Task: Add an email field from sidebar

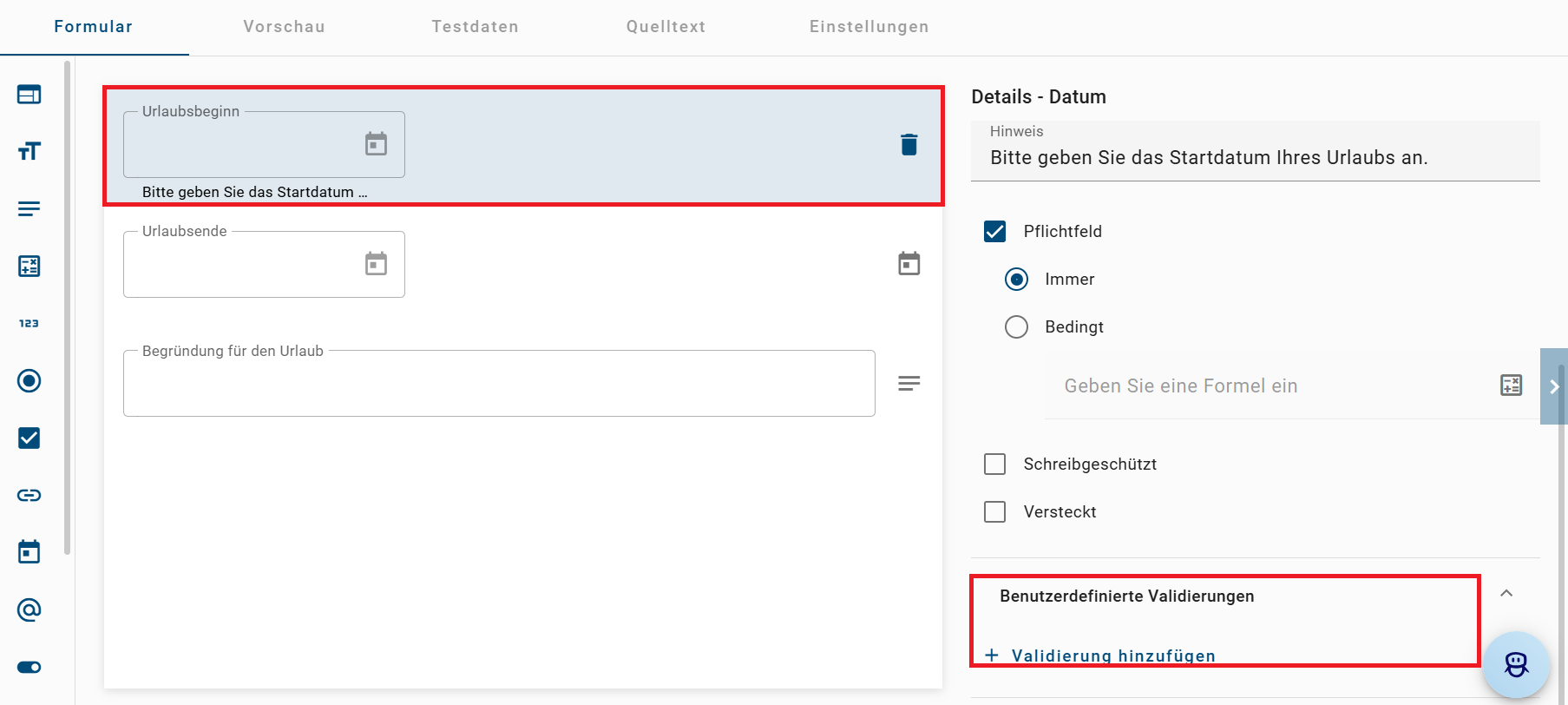Action: [x=29, y=609]
